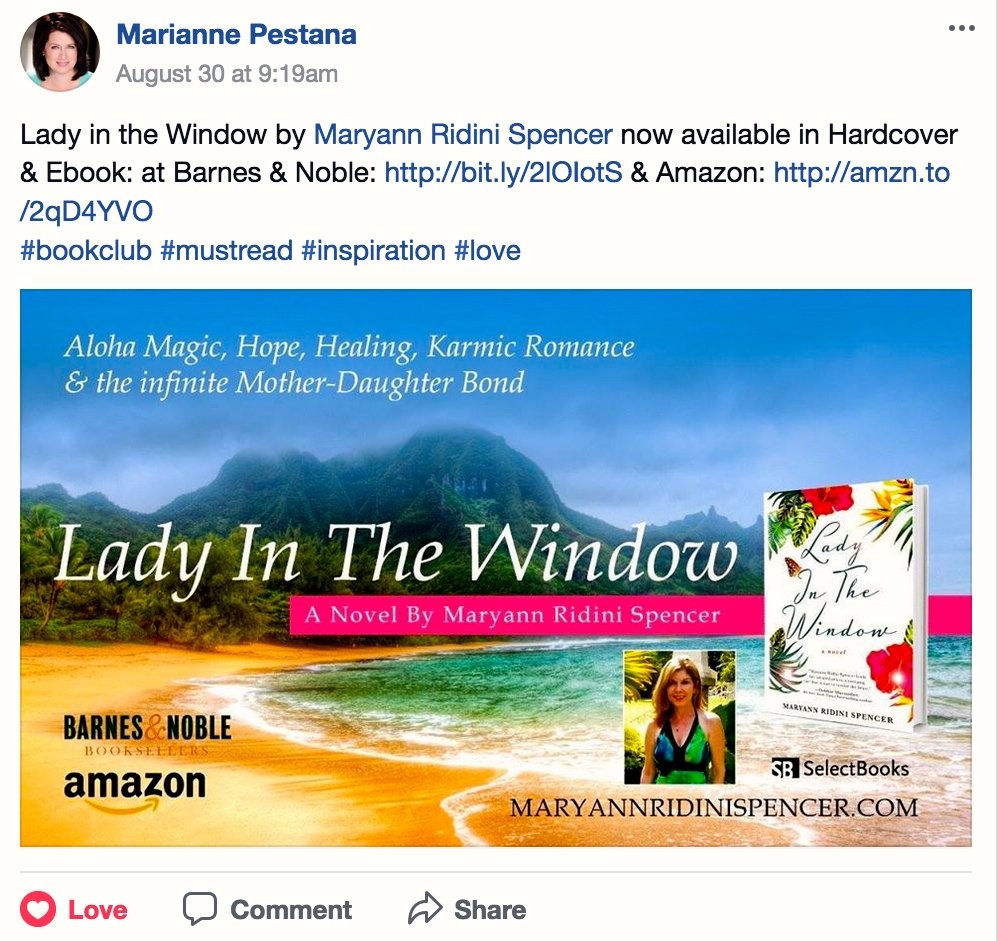This screenshot has width=997, height=941.
Task: Click the book cover in banner image
Action: (846, 604)
